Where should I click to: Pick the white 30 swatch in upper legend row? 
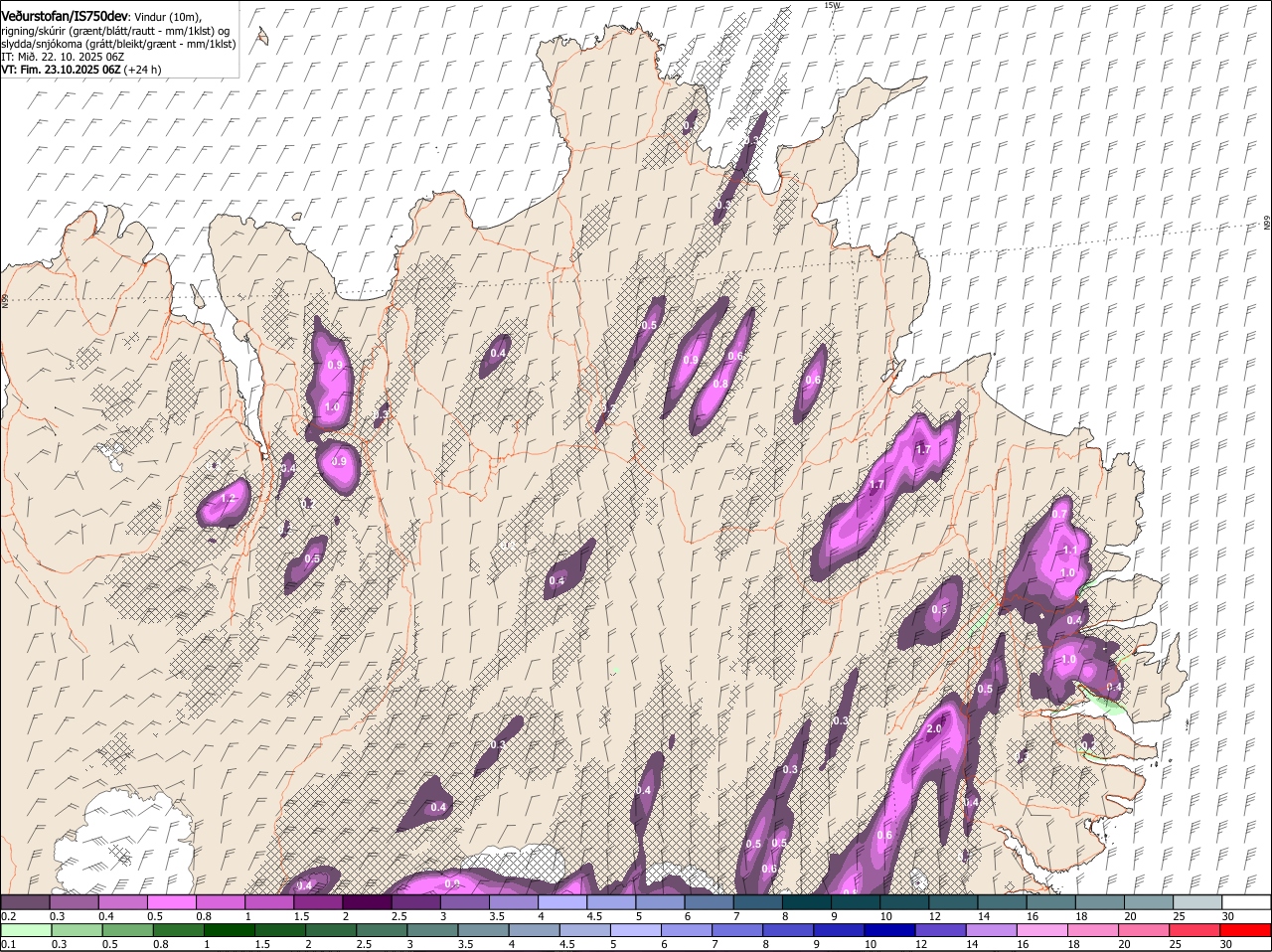coord(1247,901)
